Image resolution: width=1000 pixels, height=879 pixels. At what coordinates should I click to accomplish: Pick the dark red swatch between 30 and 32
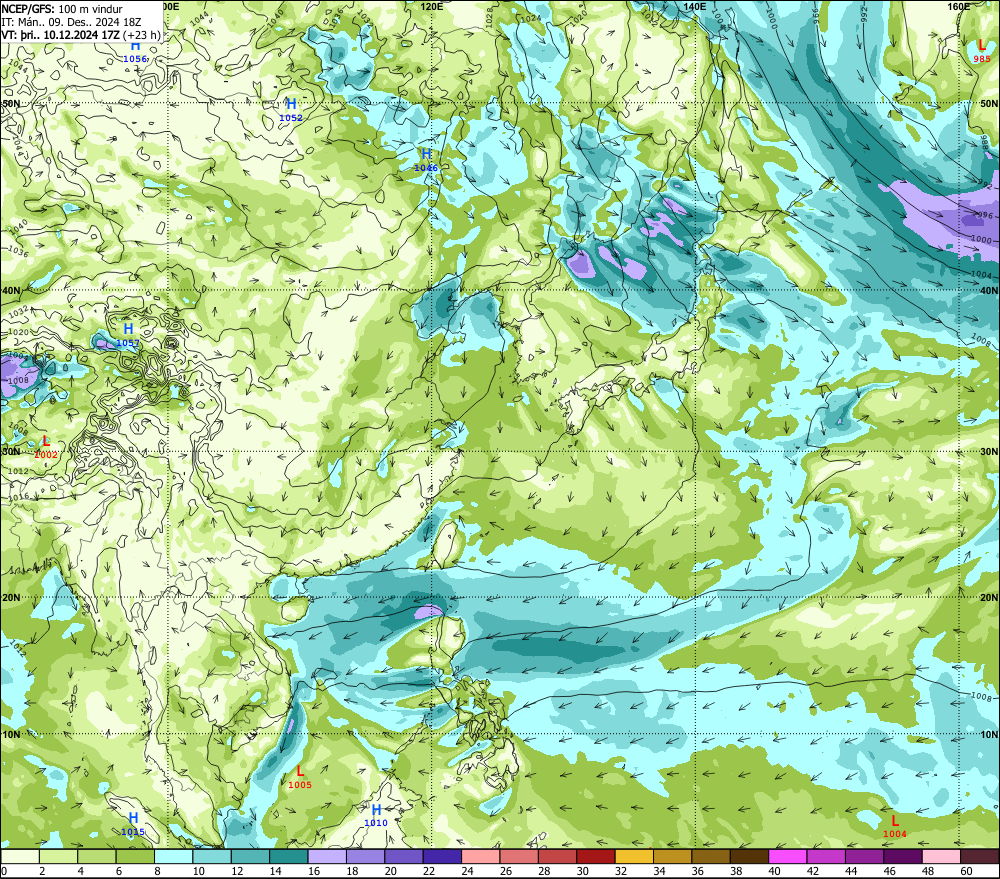pos(596,856)
